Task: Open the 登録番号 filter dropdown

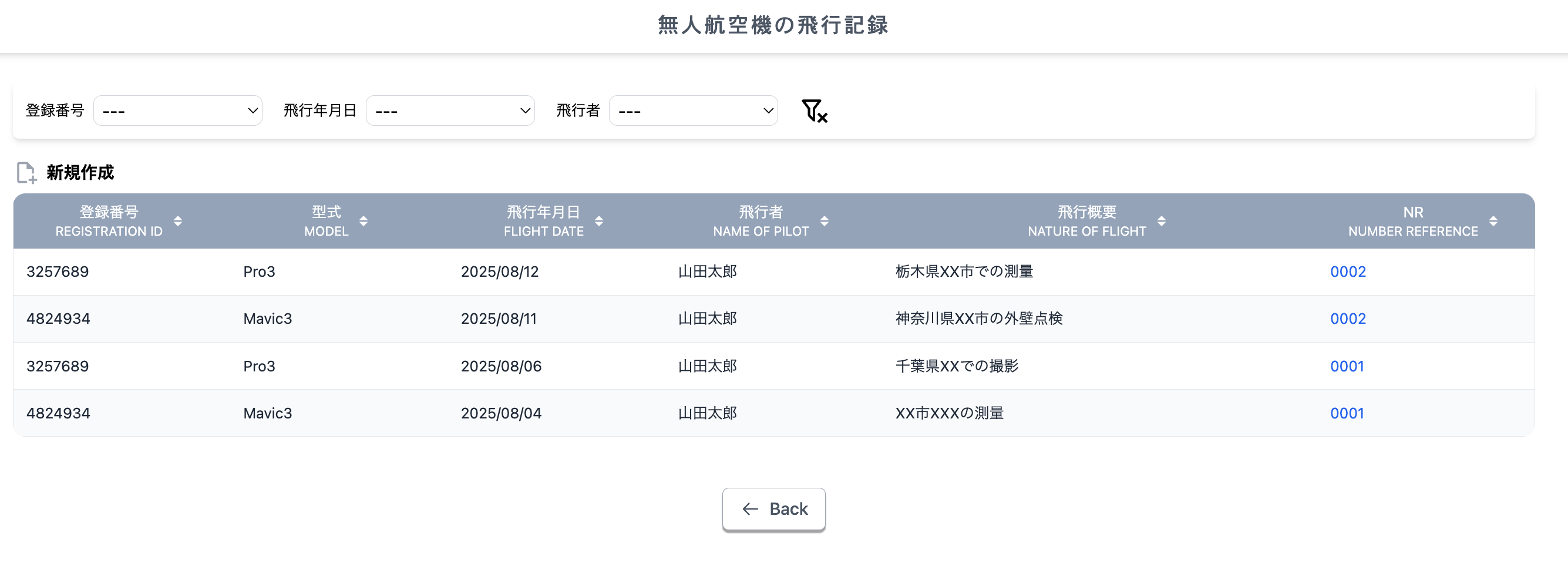Action: coord(178,110)
